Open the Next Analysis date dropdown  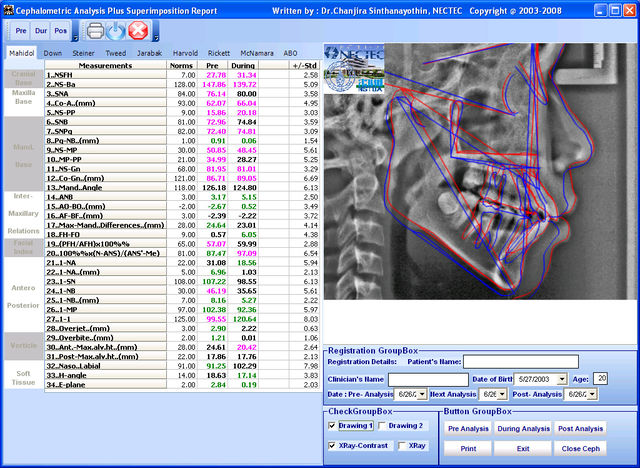click(502, 394)
